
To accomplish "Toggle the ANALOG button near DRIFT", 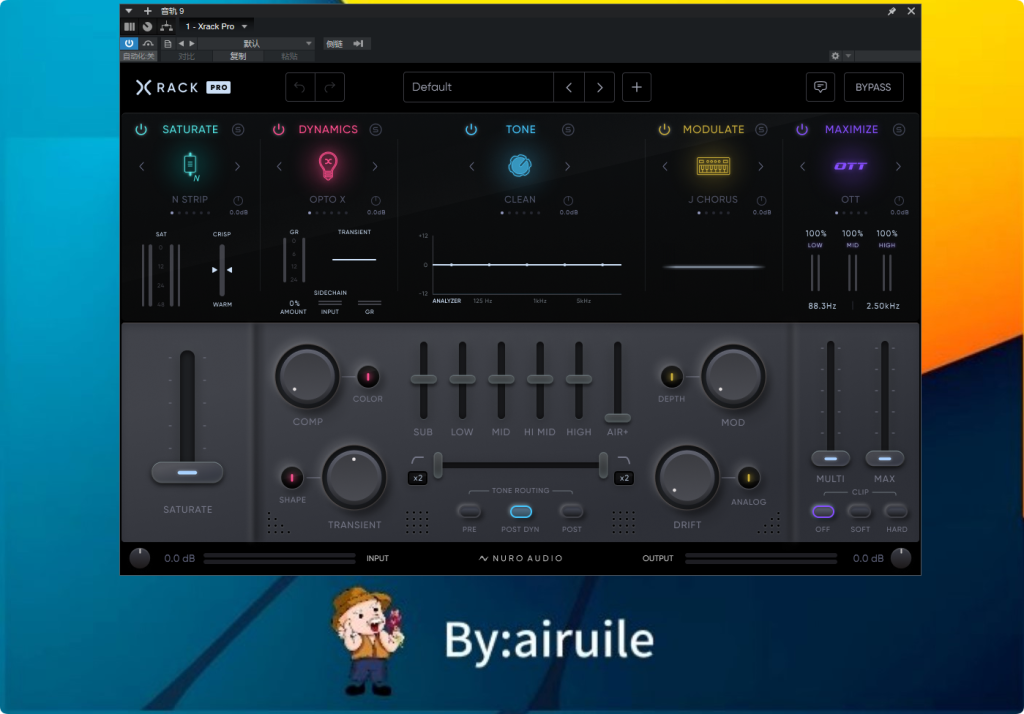I will pos(748,478).
